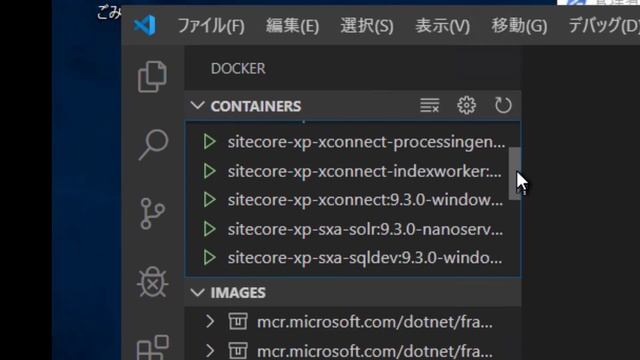Open the Explorer view in activity bar

pyautogui.click(x=152, y=77)
